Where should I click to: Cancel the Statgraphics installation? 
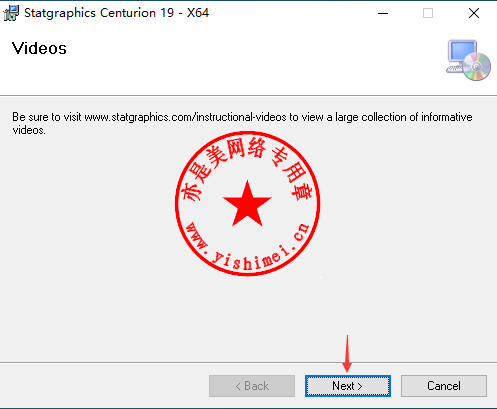pyautogui.click(x=444, y=386)
